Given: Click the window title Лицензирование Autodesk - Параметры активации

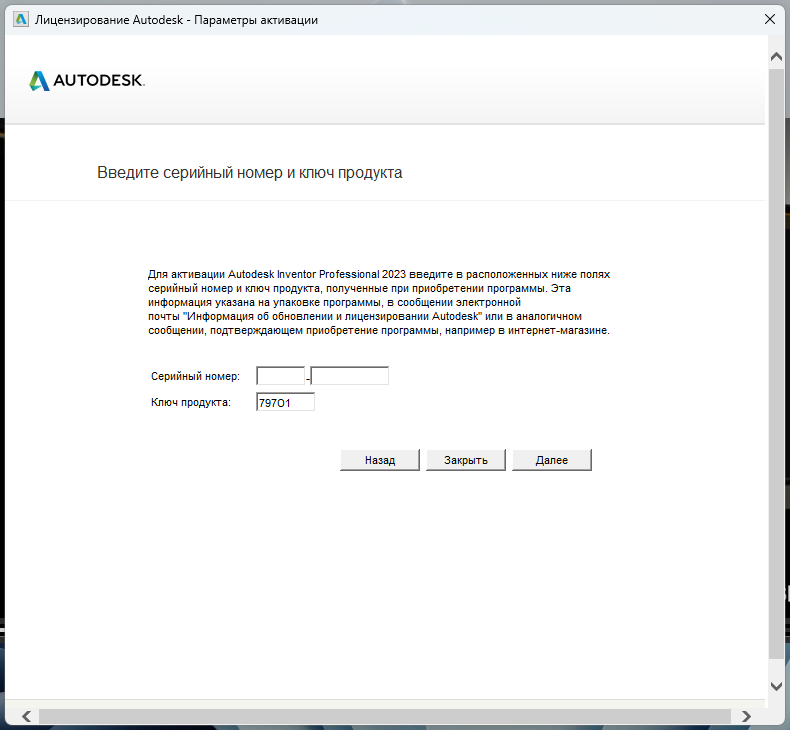Looking at the screenshot, I should (176, 20).
